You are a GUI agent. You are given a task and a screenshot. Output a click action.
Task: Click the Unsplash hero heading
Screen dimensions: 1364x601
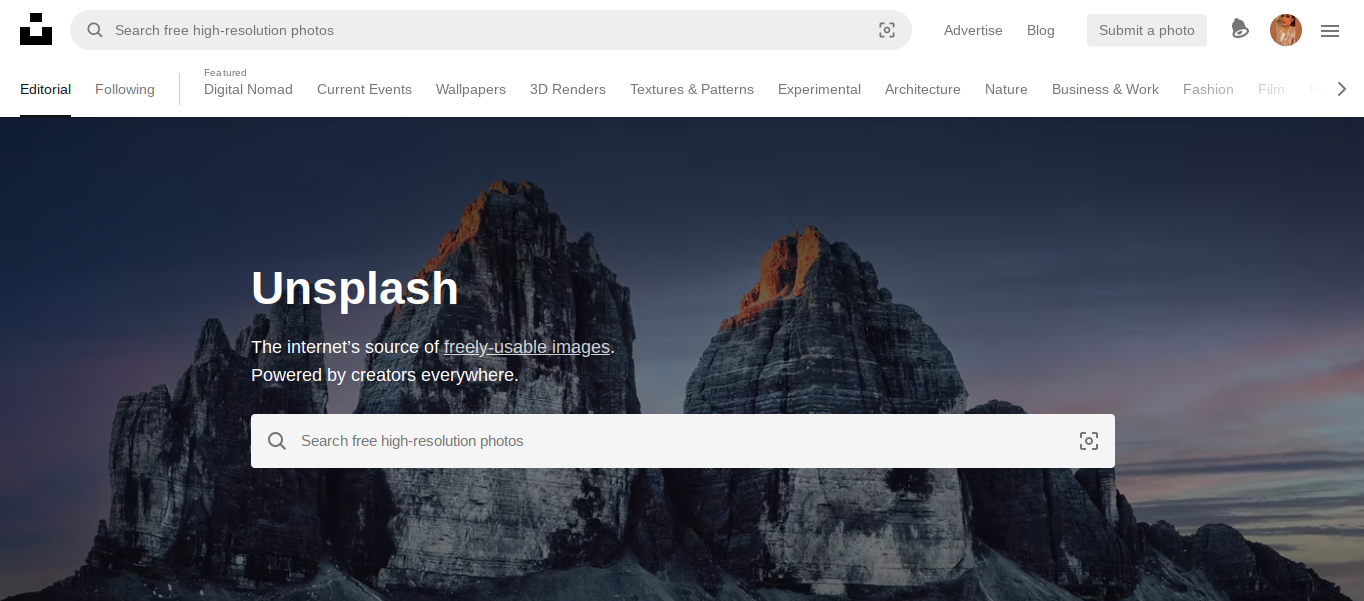(x=355, y=288)
